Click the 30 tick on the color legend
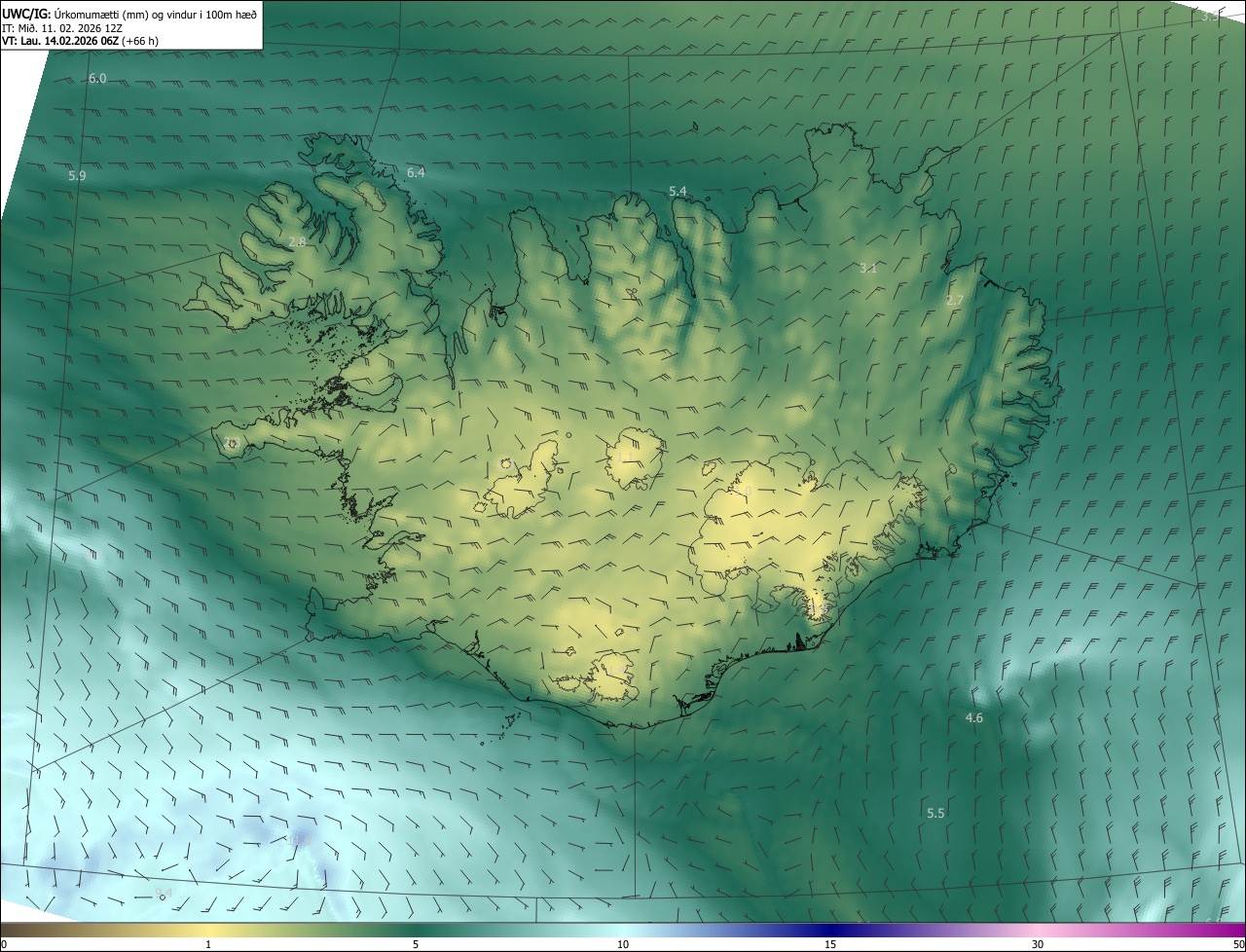 click(1038, 944)
